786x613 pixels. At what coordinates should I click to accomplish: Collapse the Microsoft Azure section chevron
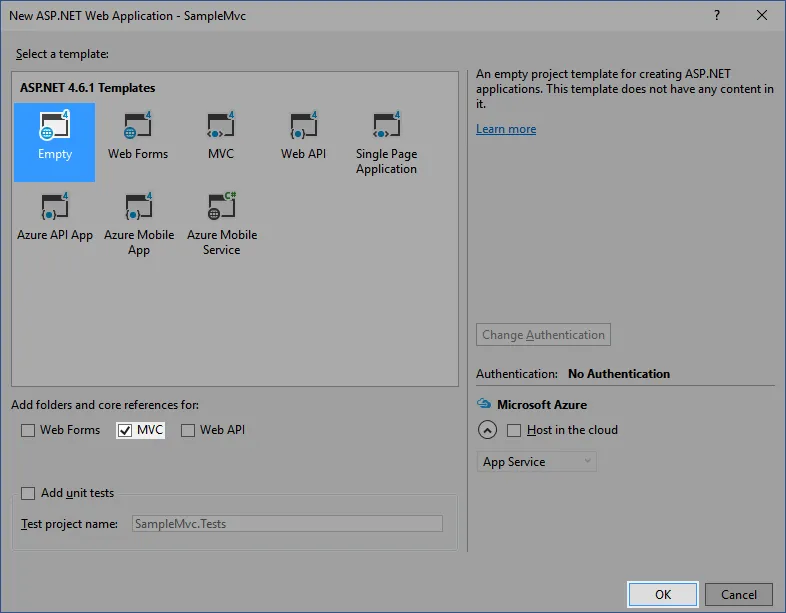click(487, 430)
